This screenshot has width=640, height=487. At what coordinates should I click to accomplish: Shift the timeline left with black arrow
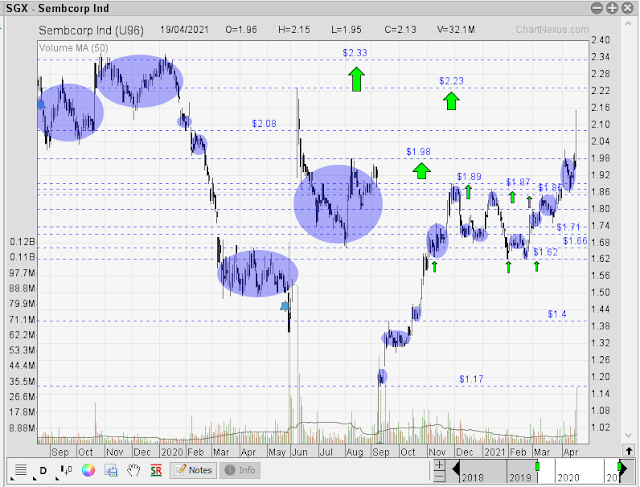pyautogui.click(x=456, y=469)
